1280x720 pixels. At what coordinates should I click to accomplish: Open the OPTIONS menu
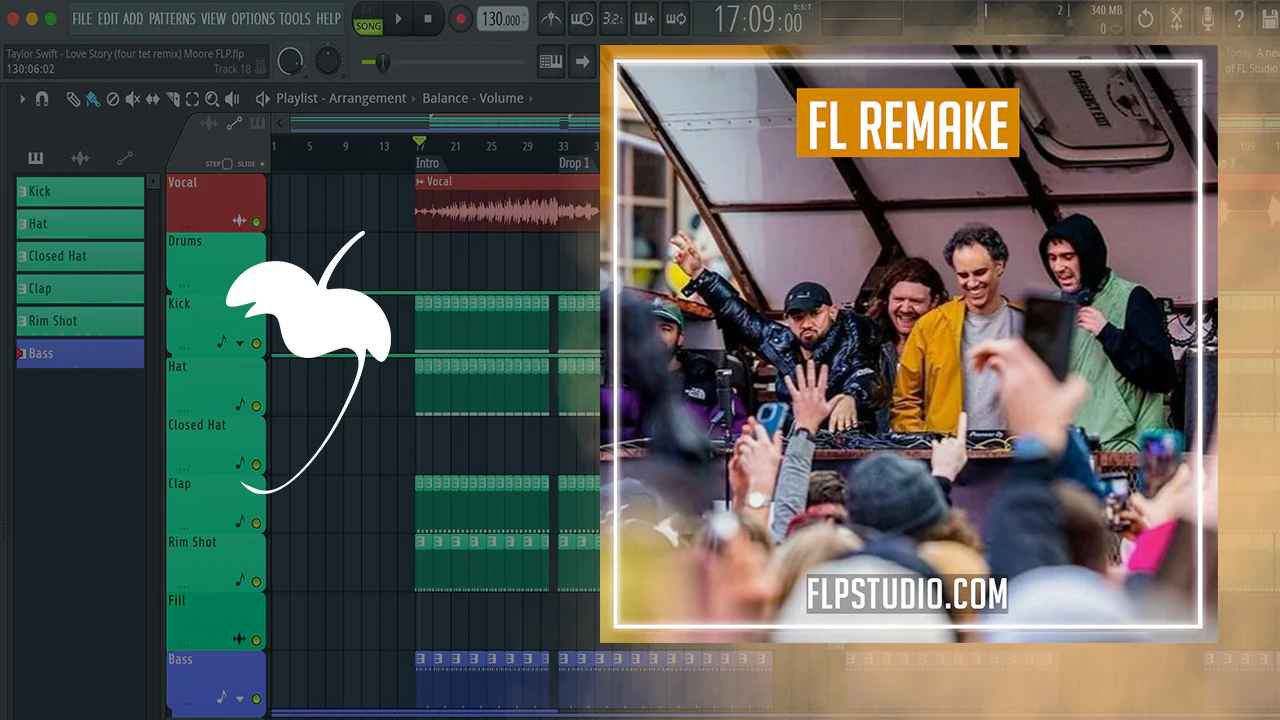click(x=253, y=19)
